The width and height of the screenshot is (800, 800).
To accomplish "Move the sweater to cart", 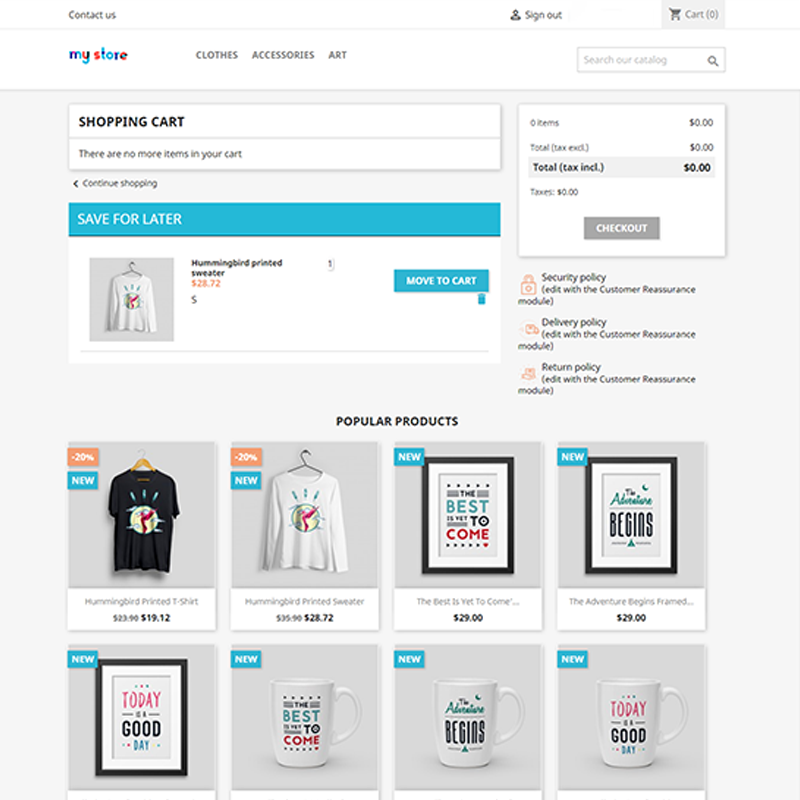I will point(441,281).
